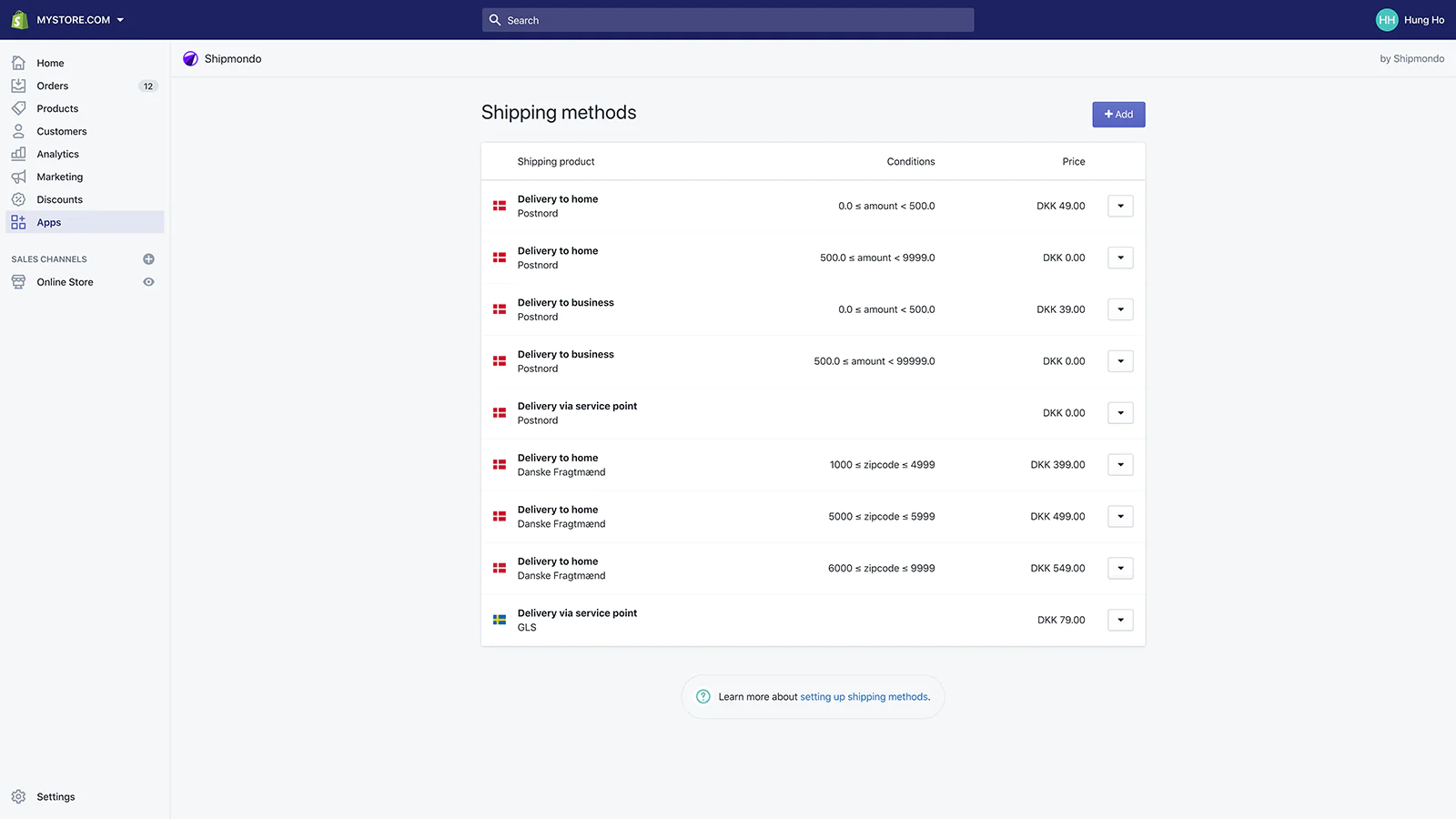Image resolution: width=1456 pixels, height=819 pixels.
Task: Click the Online Store storefront icon
Action: tap(18, 282)
